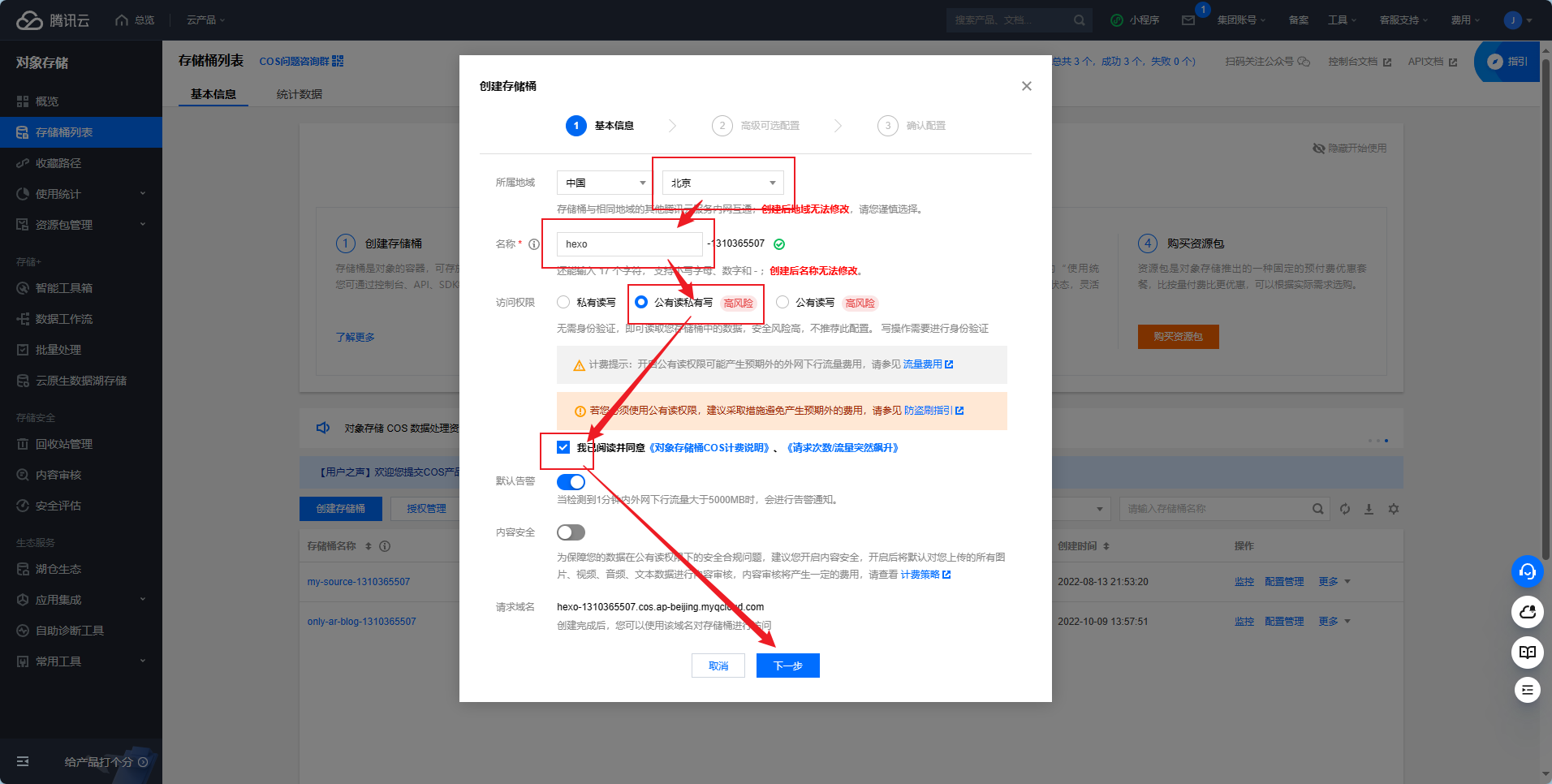Toggle the 内容安全 switch
Viewport: 1552px width, 784px height.
[571, 532]
